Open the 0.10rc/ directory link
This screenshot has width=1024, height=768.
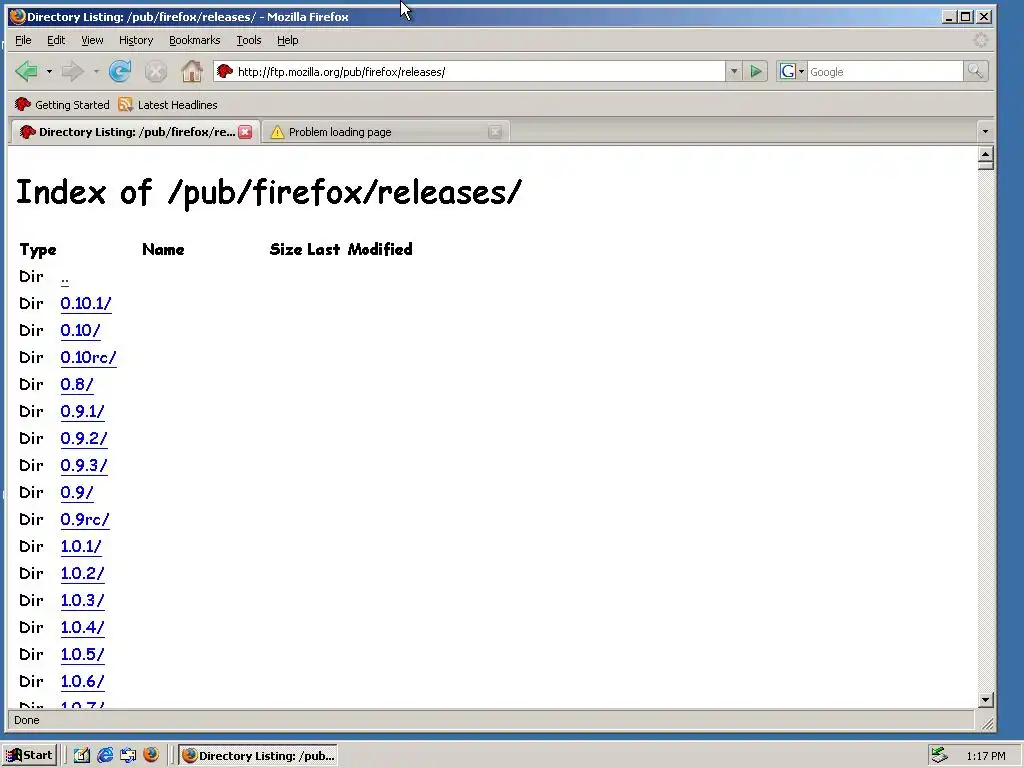[88, 358]
